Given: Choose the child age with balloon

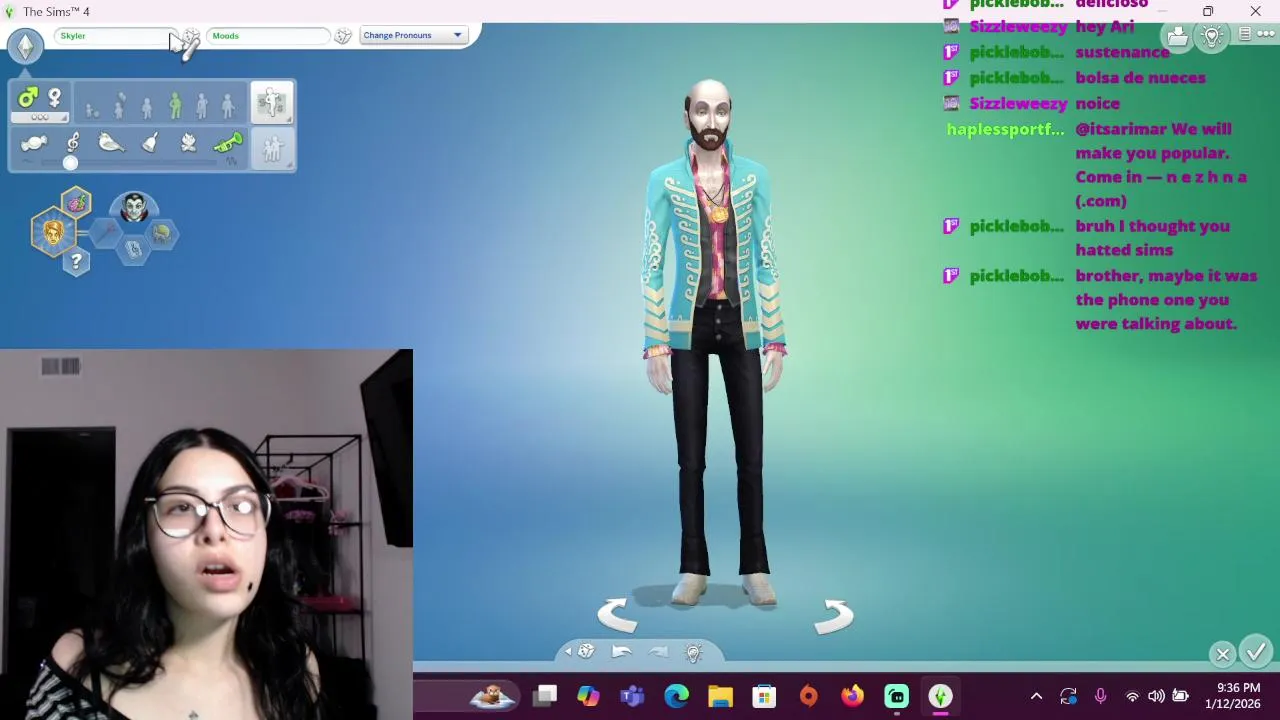Looking at the screenshot, I should point(120,105).
